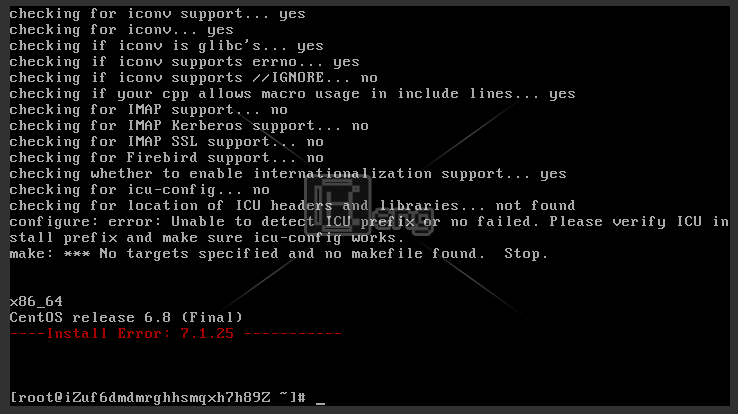This screenshot has width=738, height=414.
Task: Click the red Install Error 7.1.25 line
Action: pyautogui.click(x=176, y=334)
